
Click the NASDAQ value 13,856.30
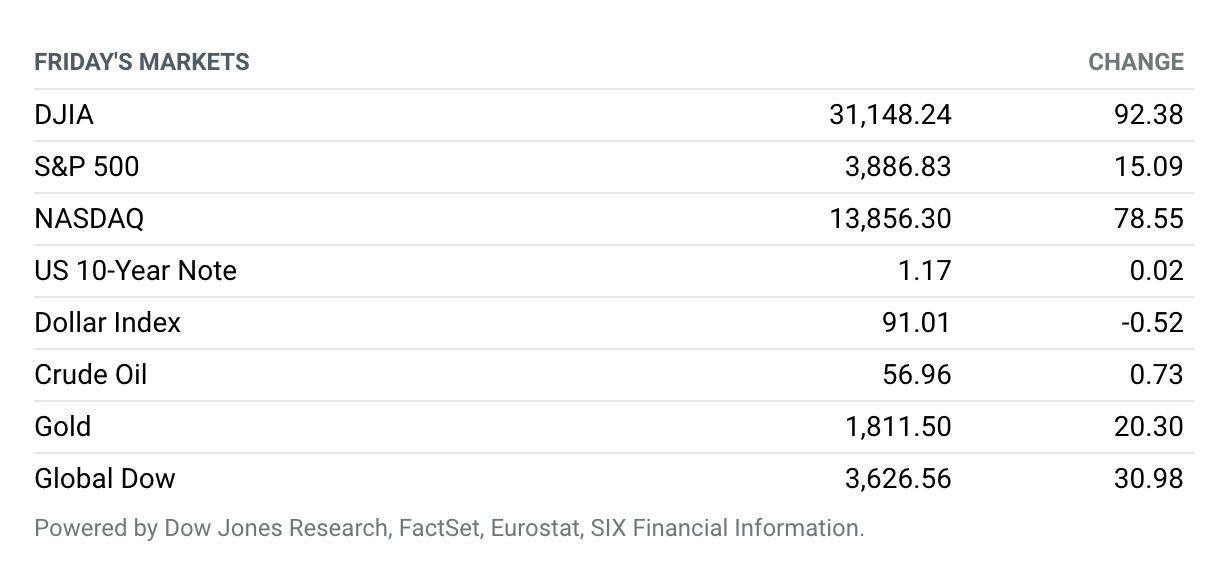coord(890,219)
